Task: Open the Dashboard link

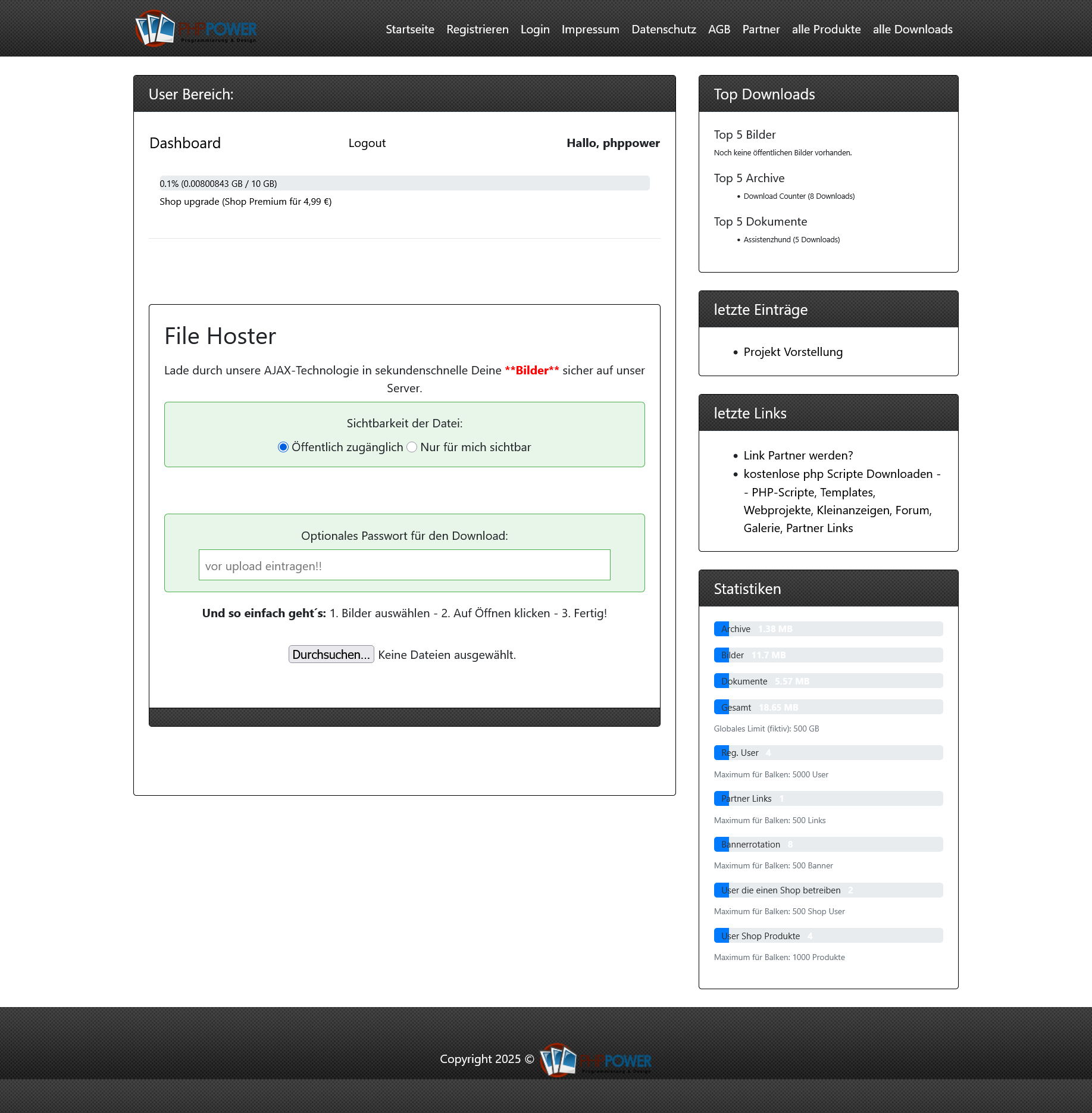Action: pyautogui.click(x=185, y=143)
